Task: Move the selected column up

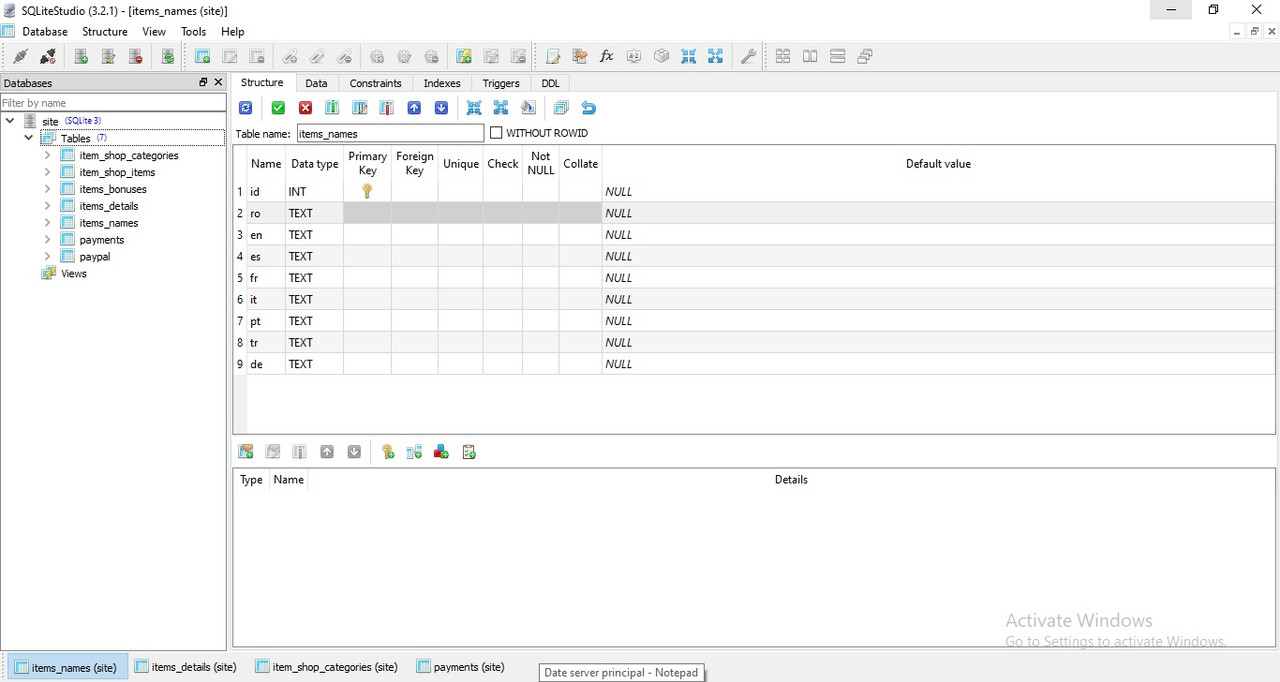Action: pos(414,108)
